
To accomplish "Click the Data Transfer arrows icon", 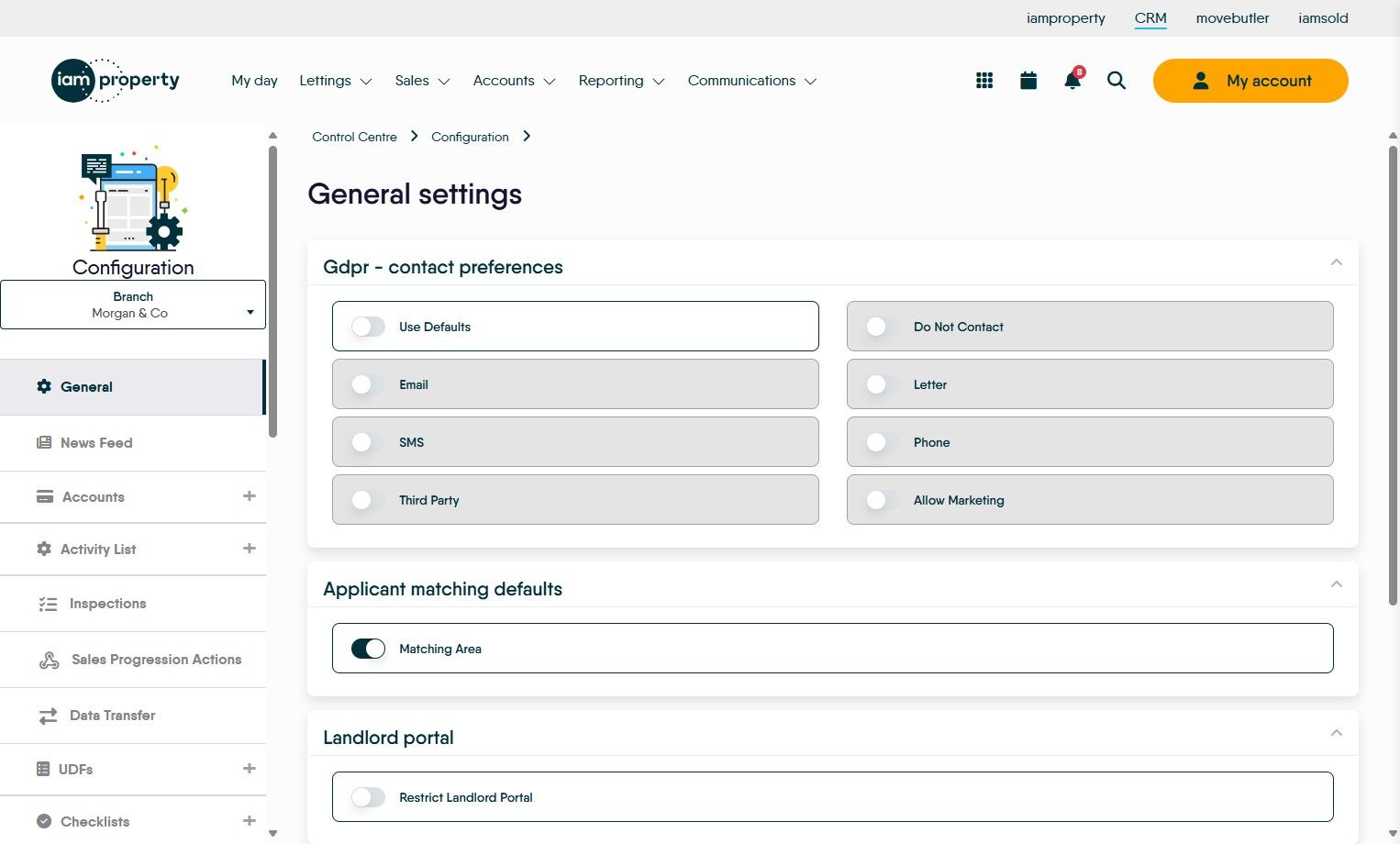I will [x=48, y=716].
